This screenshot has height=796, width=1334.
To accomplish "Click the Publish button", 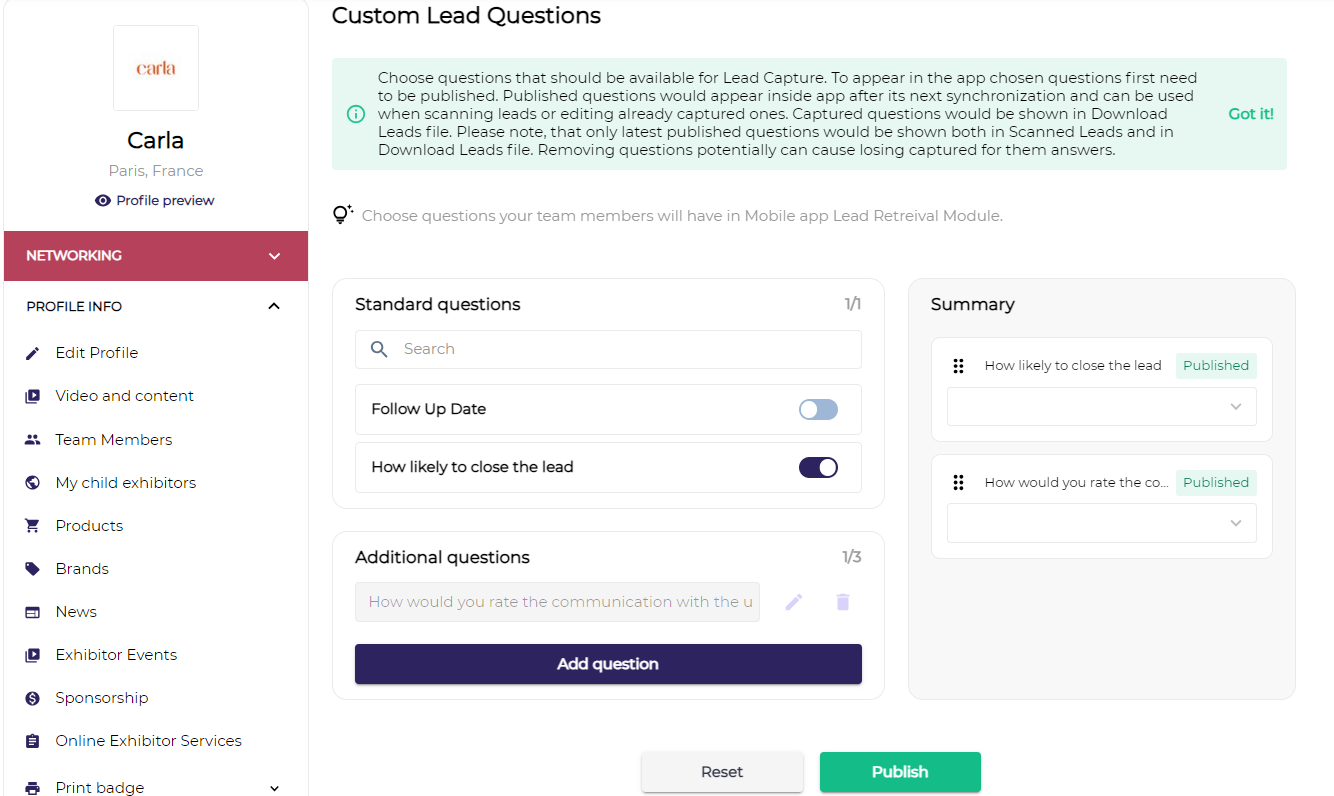I will (900, 772).
